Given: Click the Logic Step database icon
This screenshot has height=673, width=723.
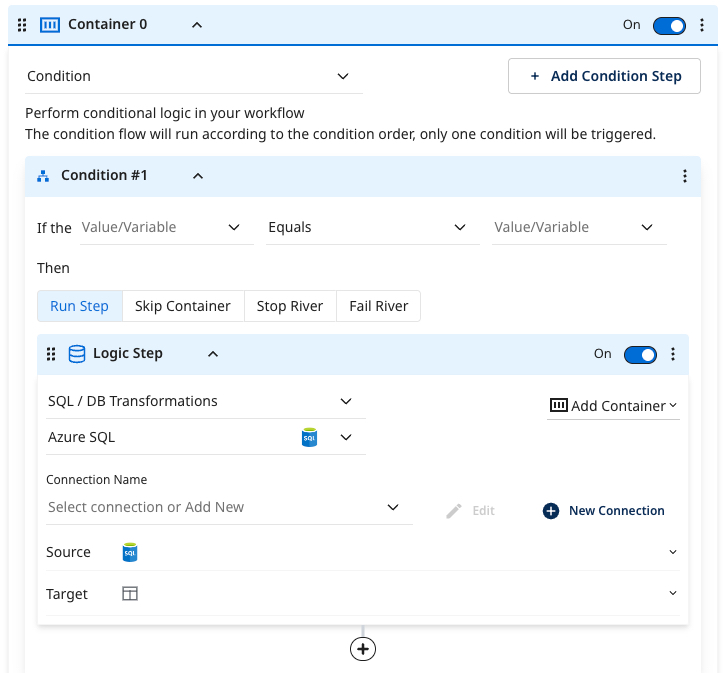Looking at the screenshot, I should click(x=77, y=354).
